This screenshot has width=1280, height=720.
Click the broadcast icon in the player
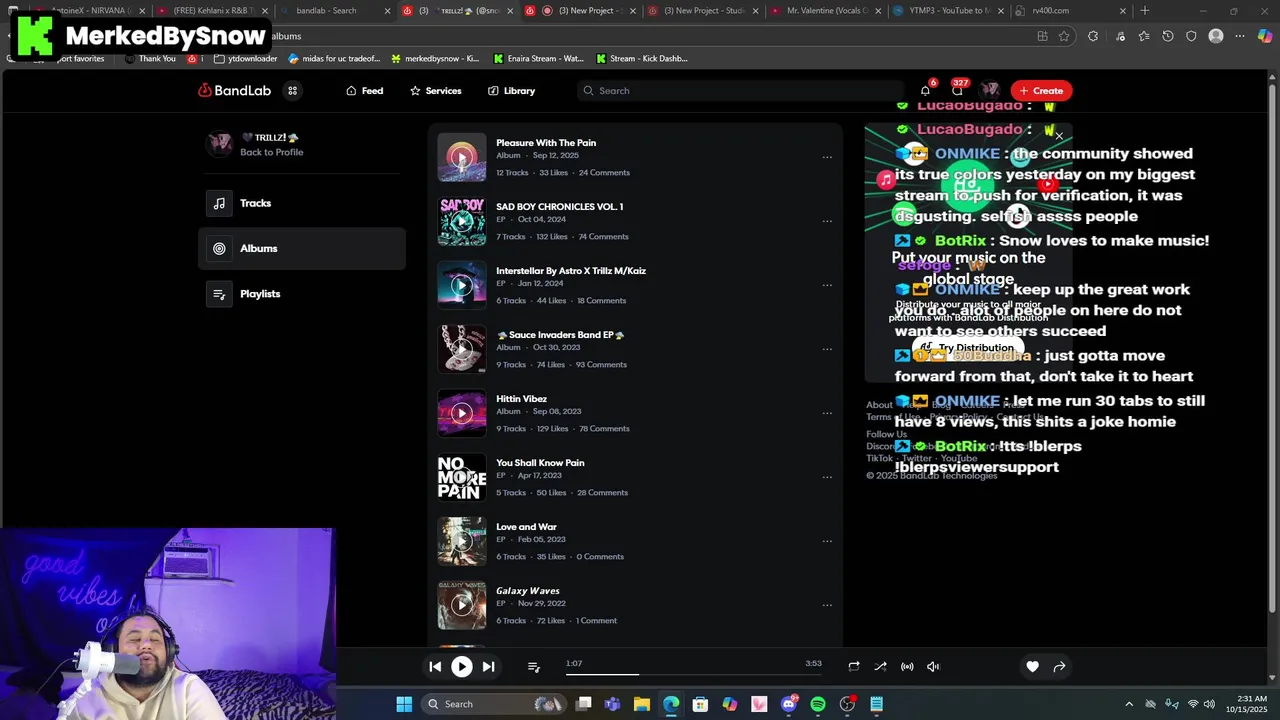point(907,667)
